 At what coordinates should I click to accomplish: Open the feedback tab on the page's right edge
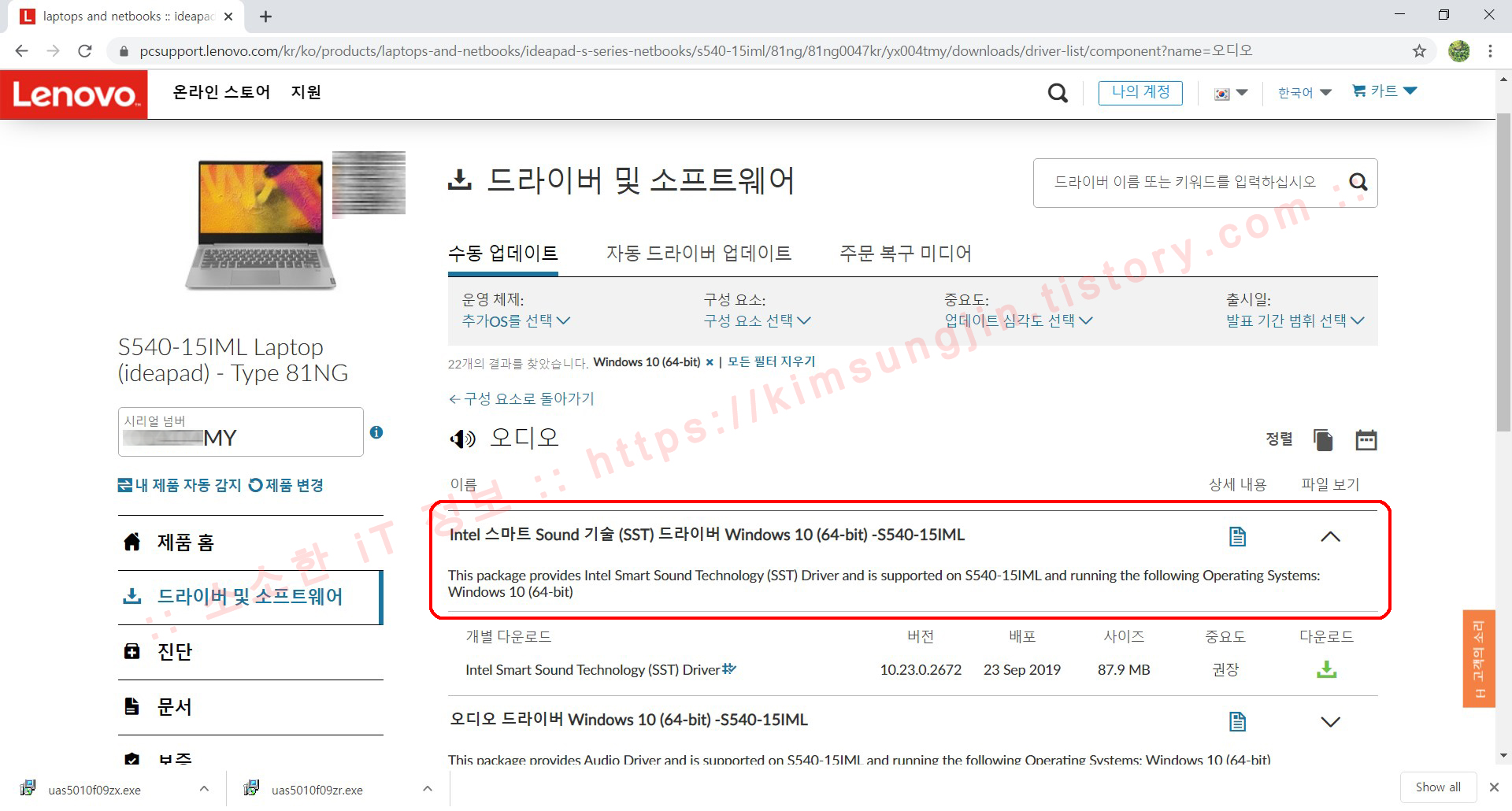(1478, 658)
